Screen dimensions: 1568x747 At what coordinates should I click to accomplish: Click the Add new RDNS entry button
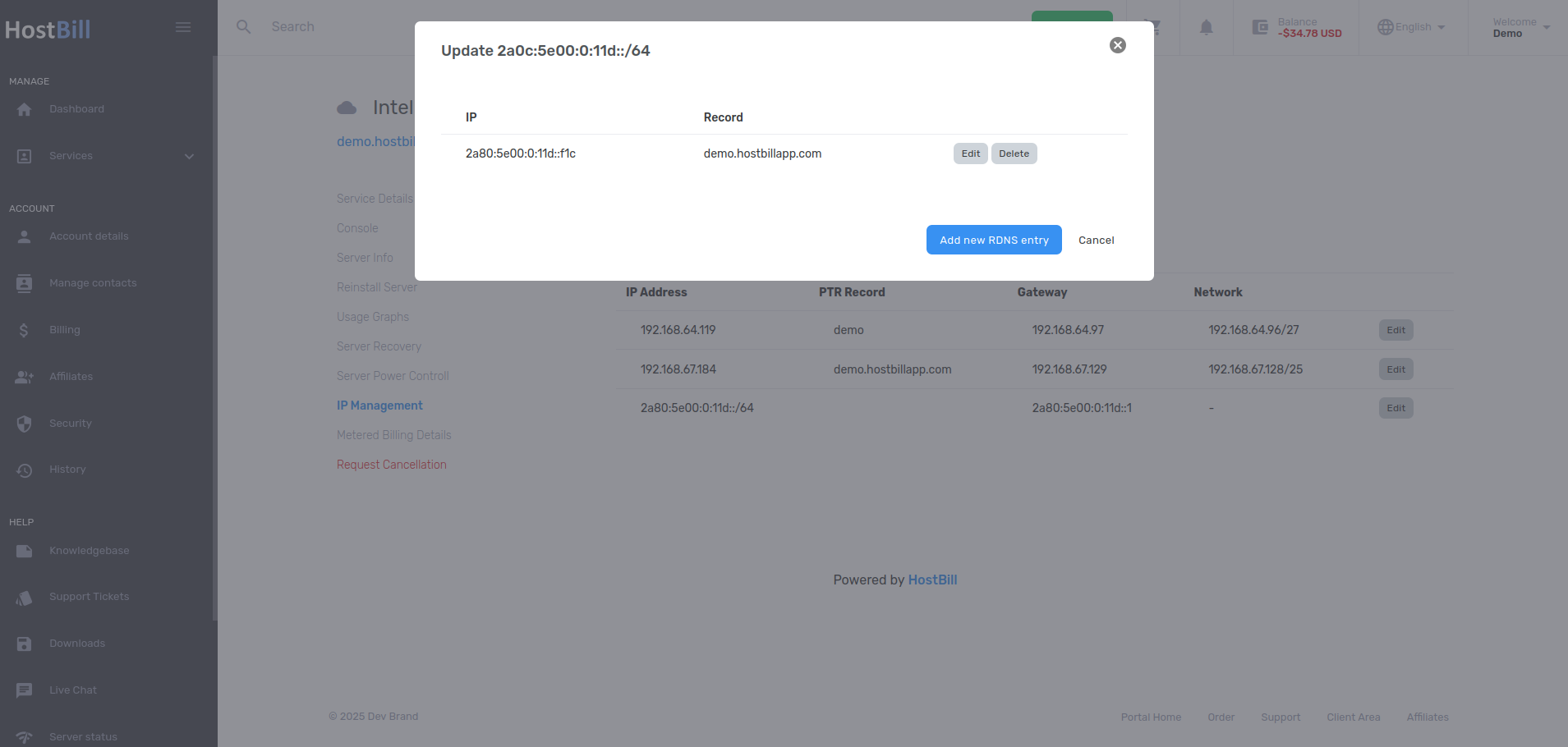993,240
